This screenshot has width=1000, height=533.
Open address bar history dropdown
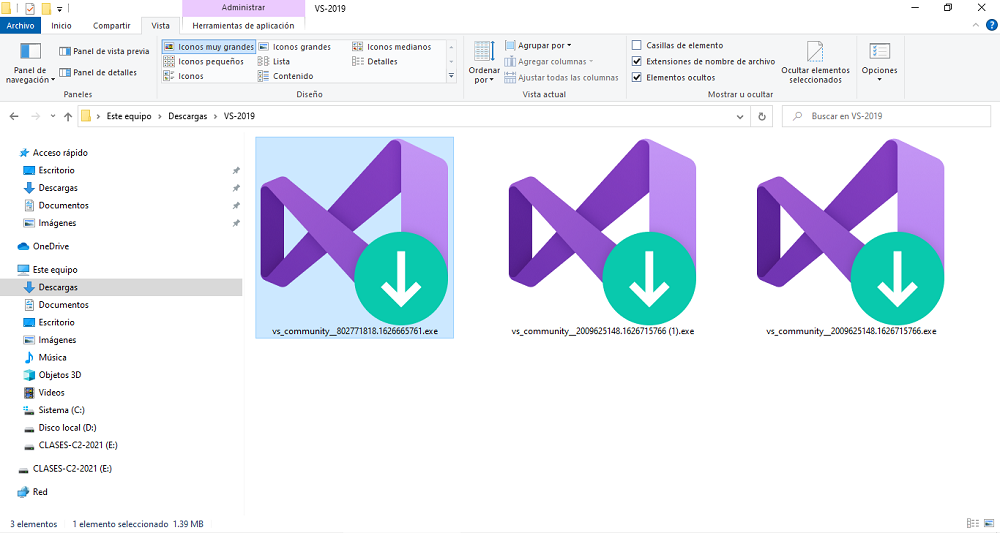tap(740, 117)
